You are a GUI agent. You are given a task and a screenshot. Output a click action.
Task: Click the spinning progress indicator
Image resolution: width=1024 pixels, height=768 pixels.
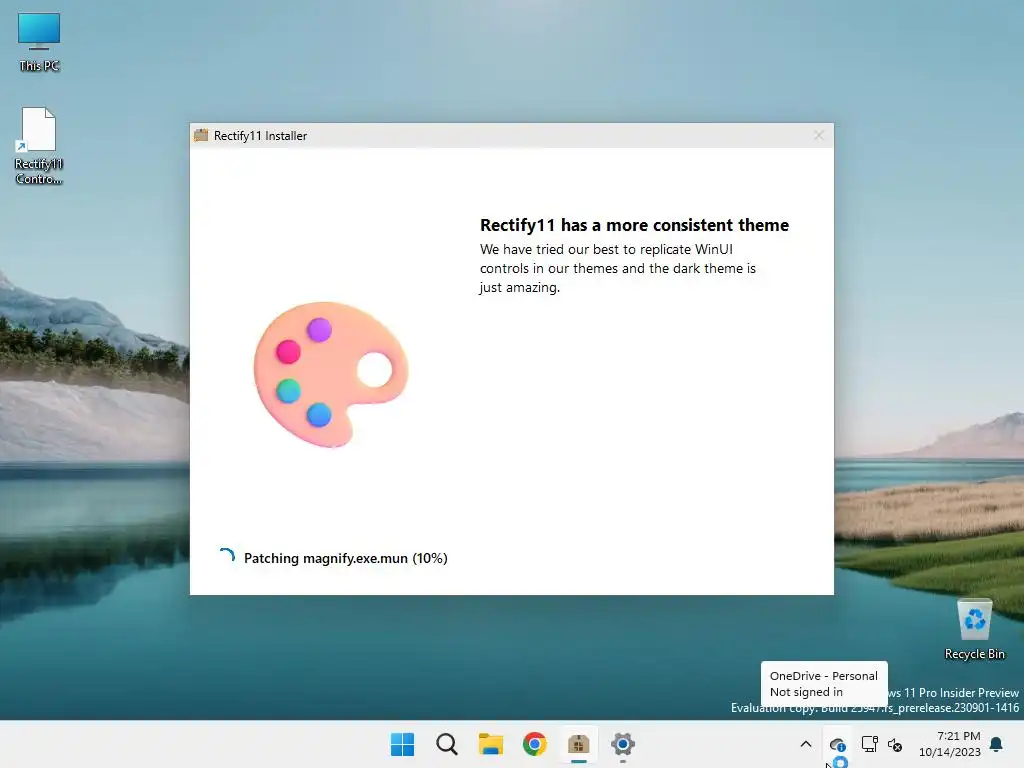click(227, 556)
